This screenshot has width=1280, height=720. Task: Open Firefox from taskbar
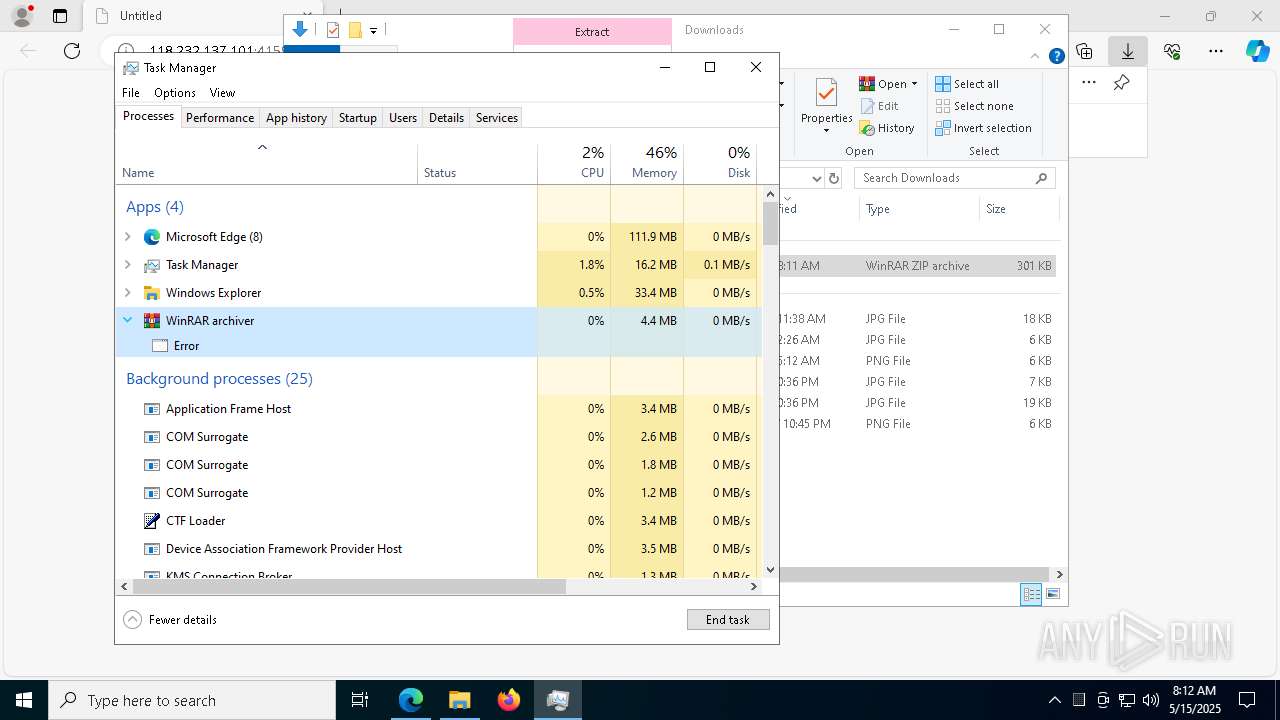click(x=509, y=700)
